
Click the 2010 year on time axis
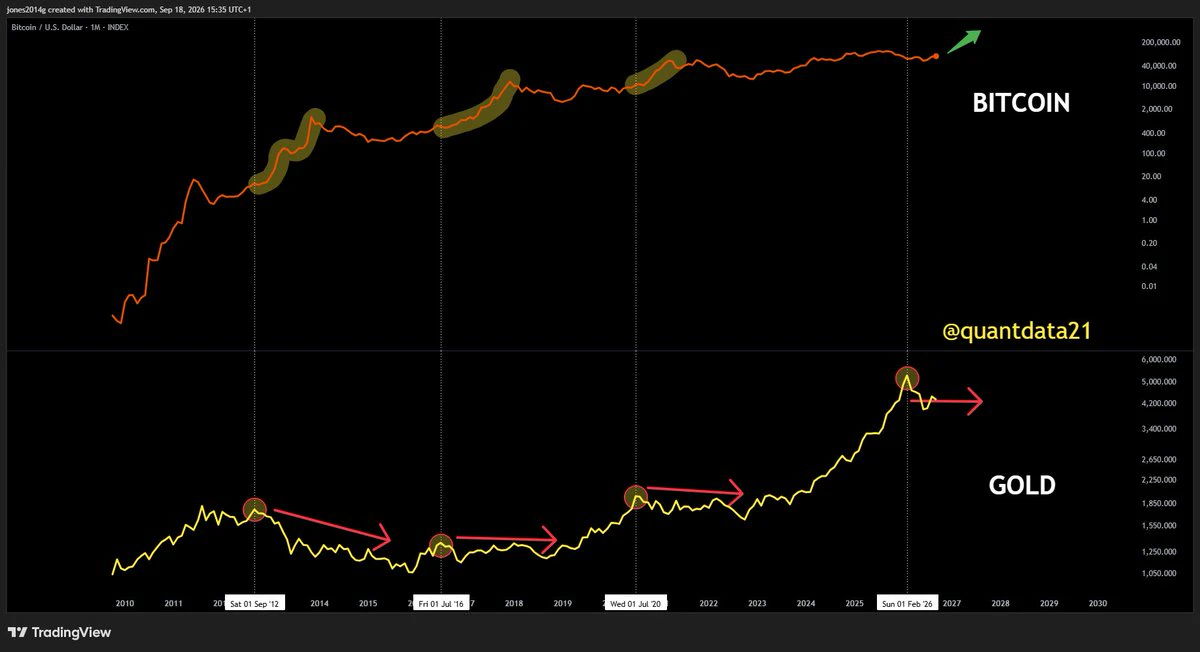(x=124, y=604)
